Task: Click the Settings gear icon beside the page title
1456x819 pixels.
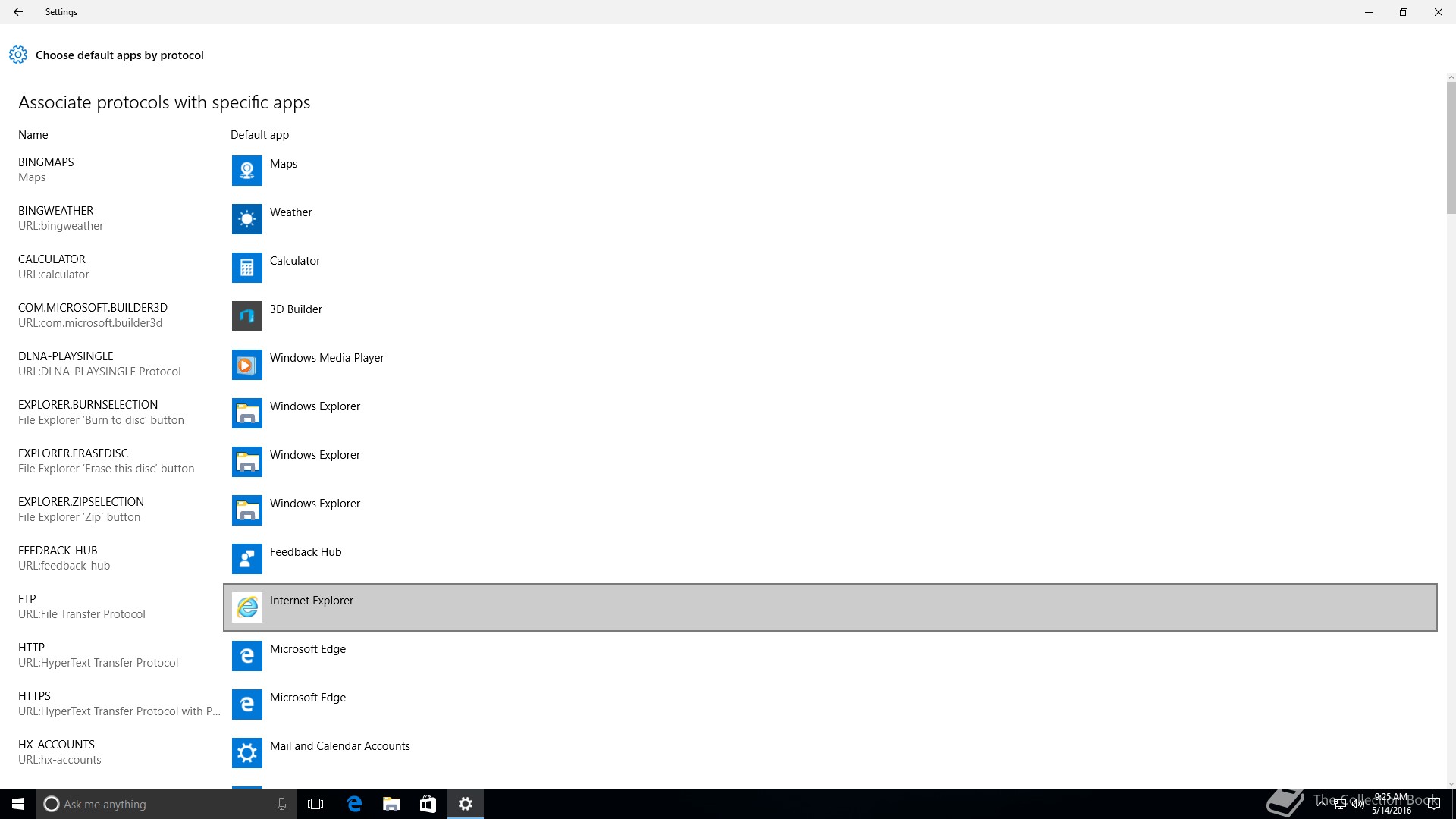Action: 18,55
